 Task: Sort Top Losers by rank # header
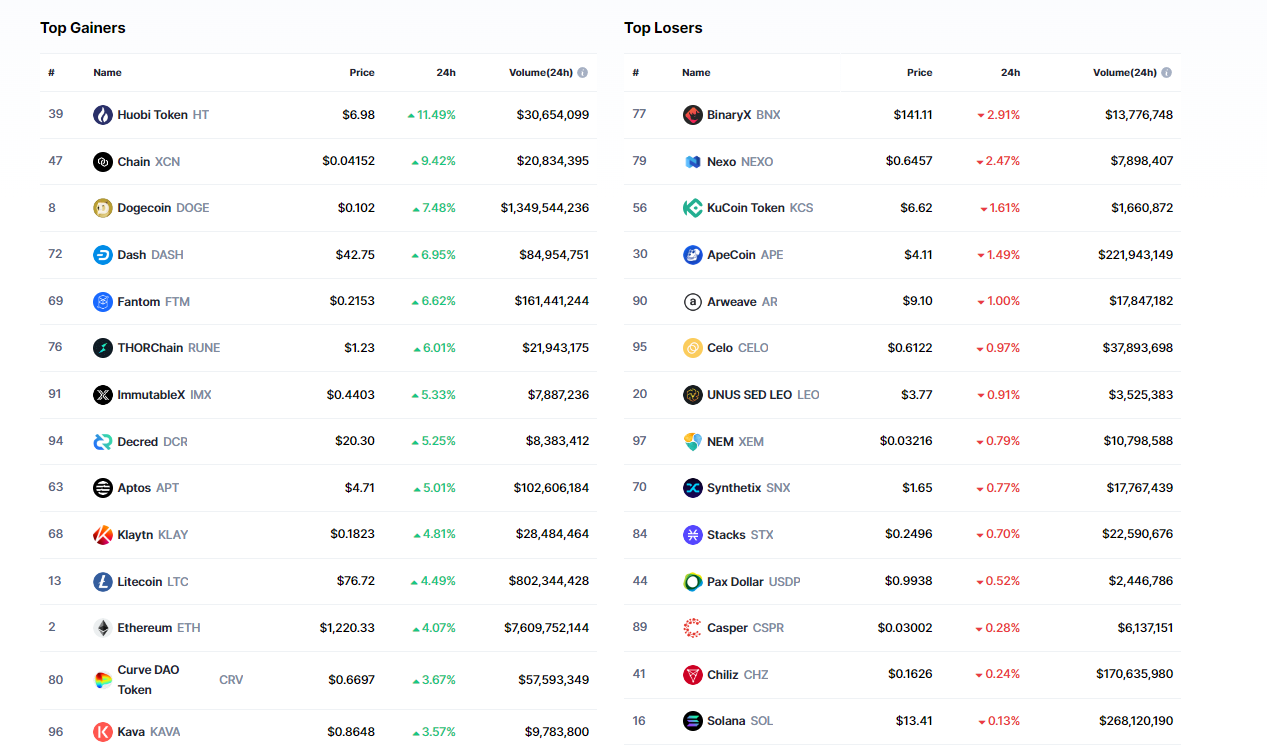[635, 73]
